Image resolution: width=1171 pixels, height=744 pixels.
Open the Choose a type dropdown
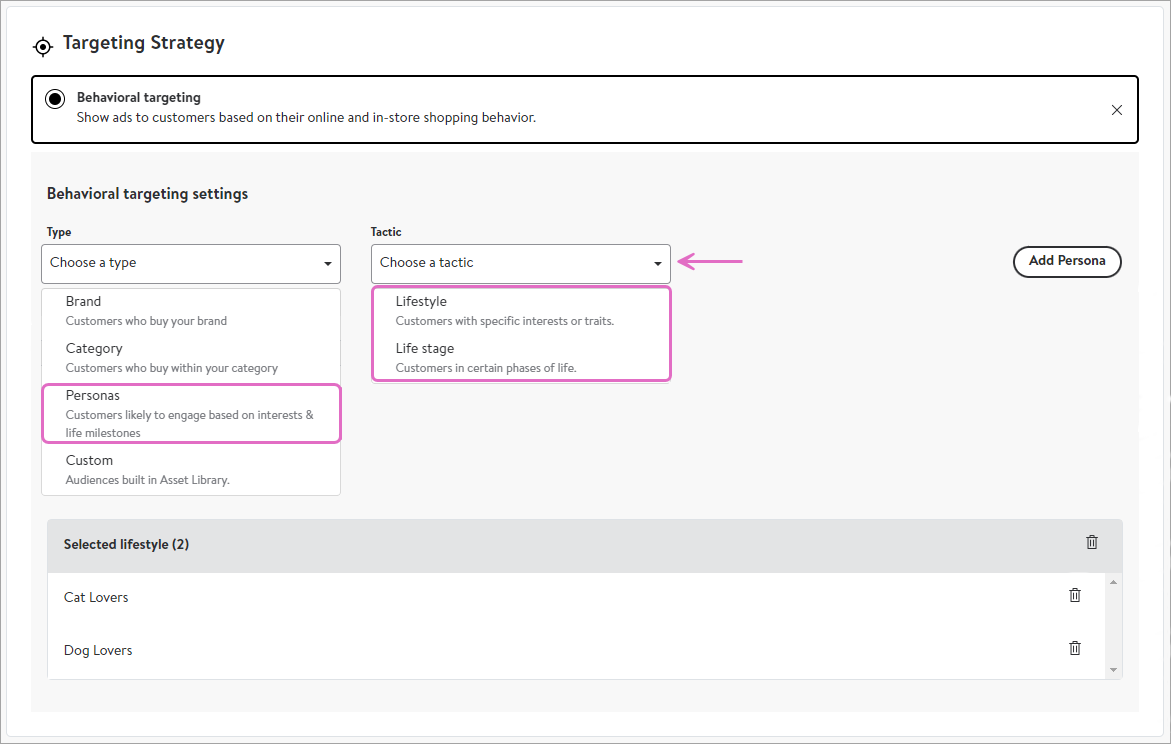point(190,263)
